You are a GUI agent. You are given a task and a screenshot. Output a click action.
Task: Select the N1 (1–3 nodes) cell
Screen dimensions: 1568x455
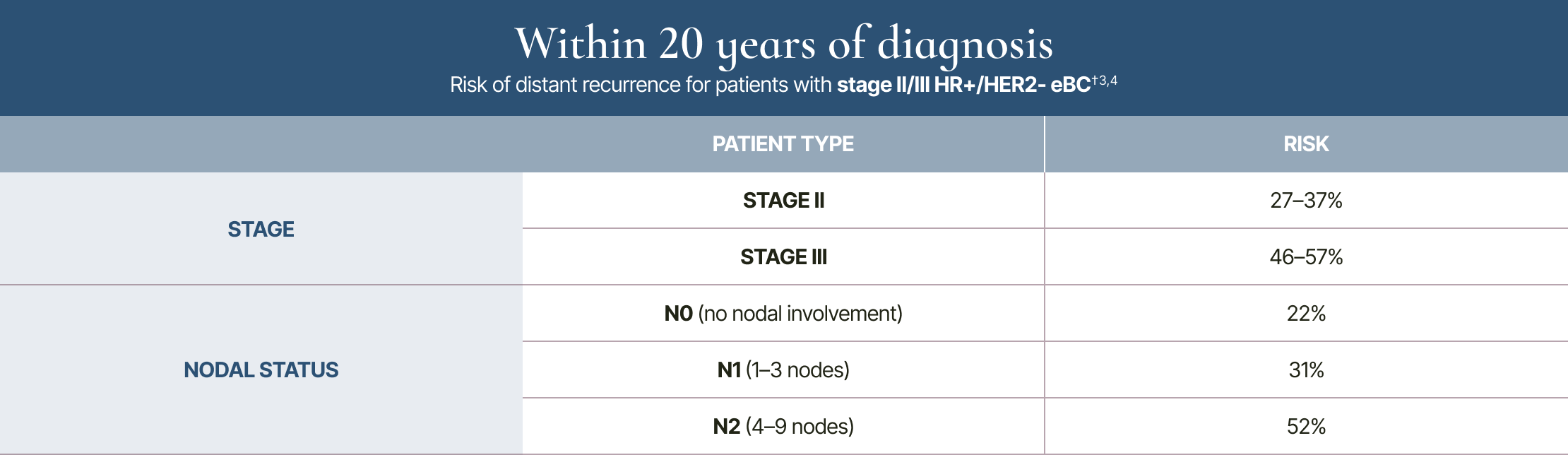point(783,370)
